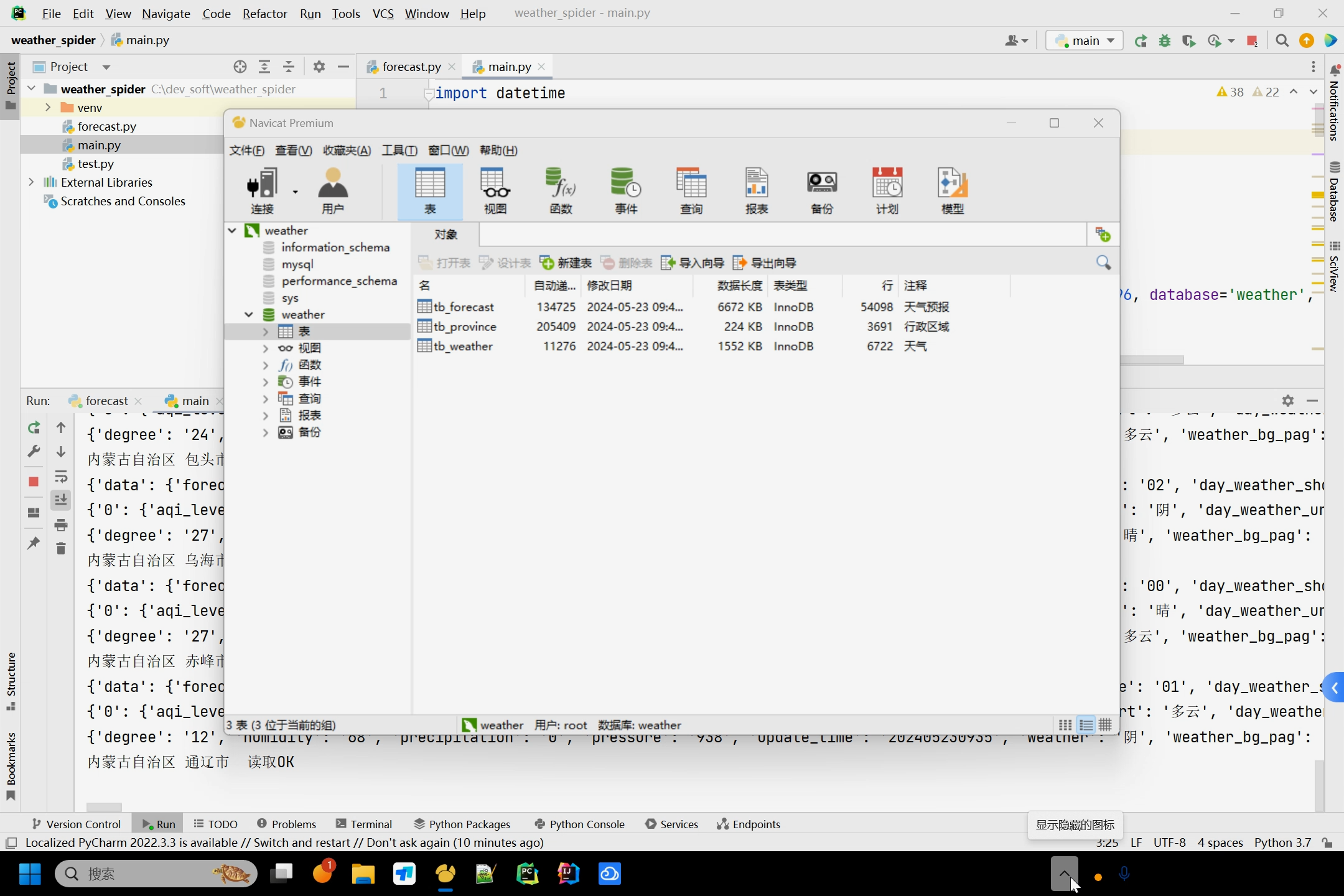Select the tb_forecast table row
Screen dimensions: 1344x896
[x=464, y=307]
